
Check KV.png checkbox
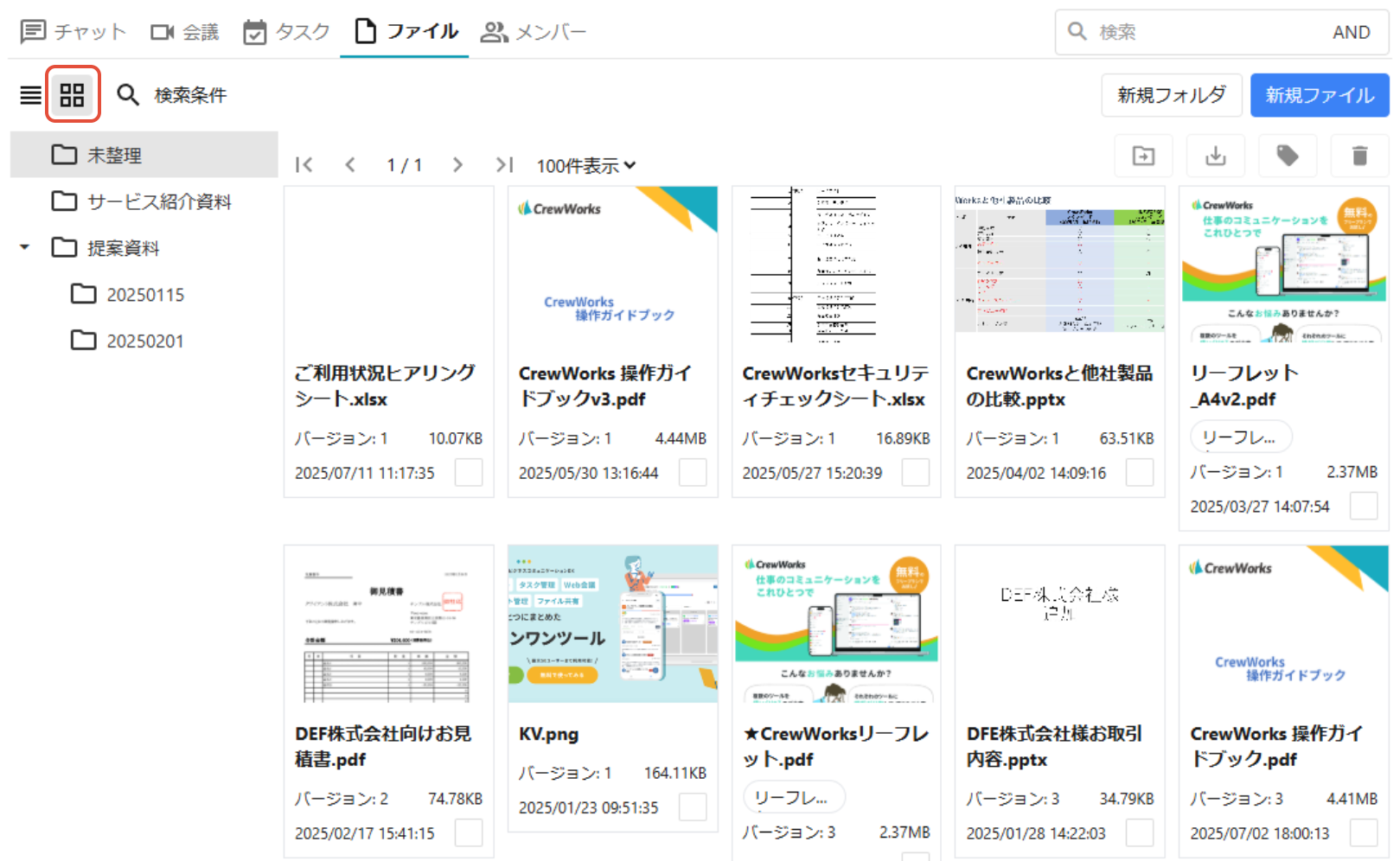pyautogui.click(x=693, y=807)
